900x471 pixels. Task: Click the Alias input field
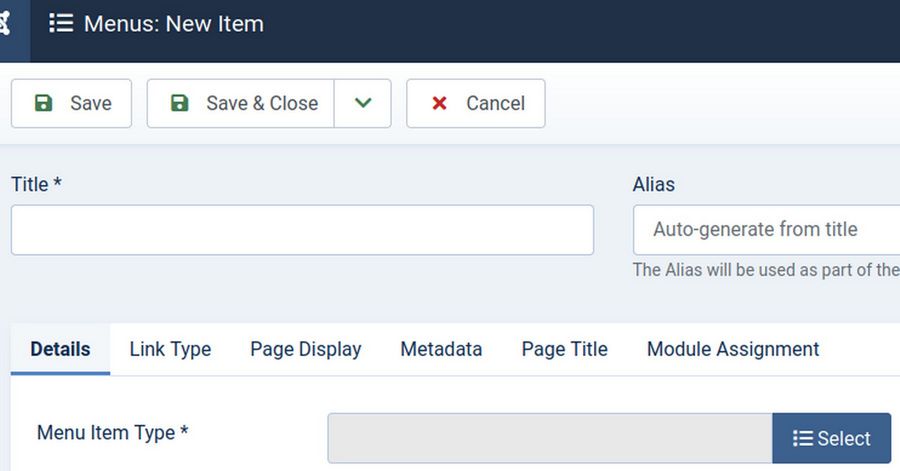pos(767,230)
